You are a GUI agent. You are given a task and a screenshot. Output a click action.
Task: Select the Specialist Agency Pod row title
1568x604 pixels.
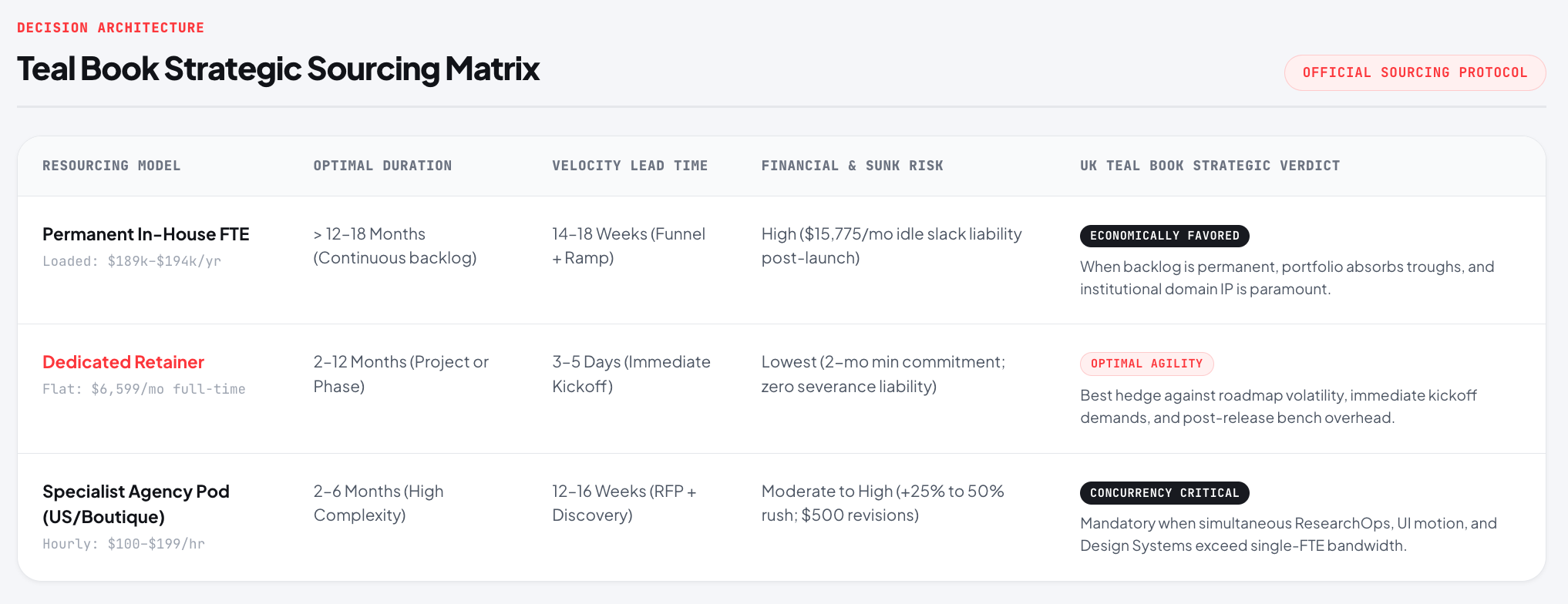pyautogui.click(x=136, y=504)
